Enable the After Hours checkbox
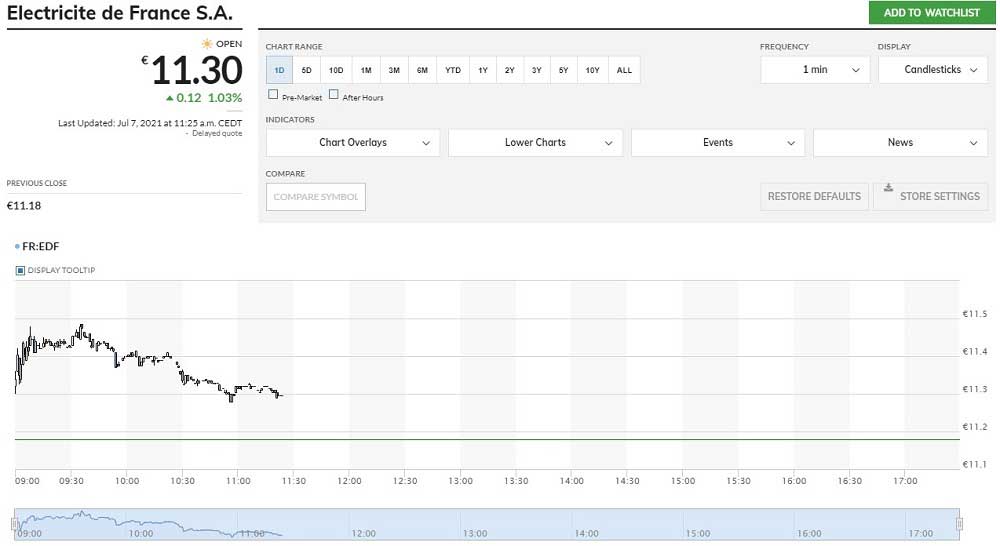This screenshot has height=546, width=1000. point(334,94)
